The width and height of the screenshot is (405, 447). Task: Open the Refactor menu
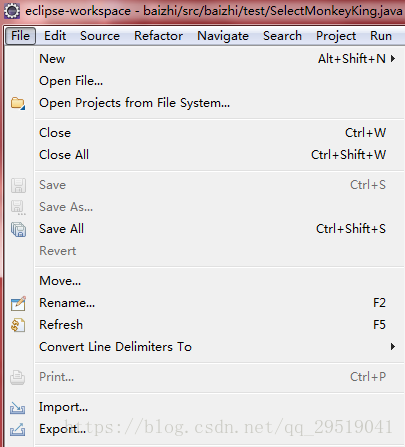158,36
